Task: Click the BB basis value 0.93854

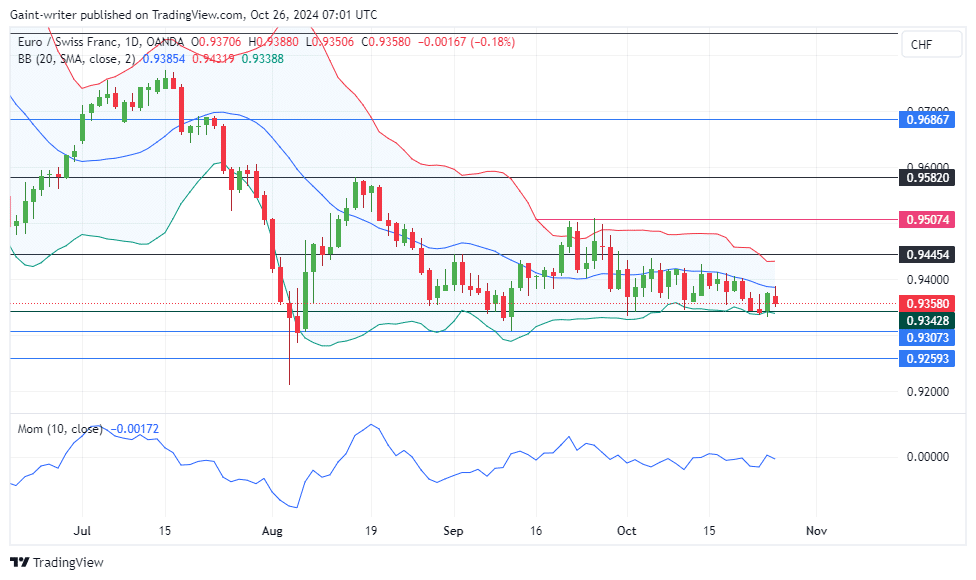Action: click(x=164, y=58)
